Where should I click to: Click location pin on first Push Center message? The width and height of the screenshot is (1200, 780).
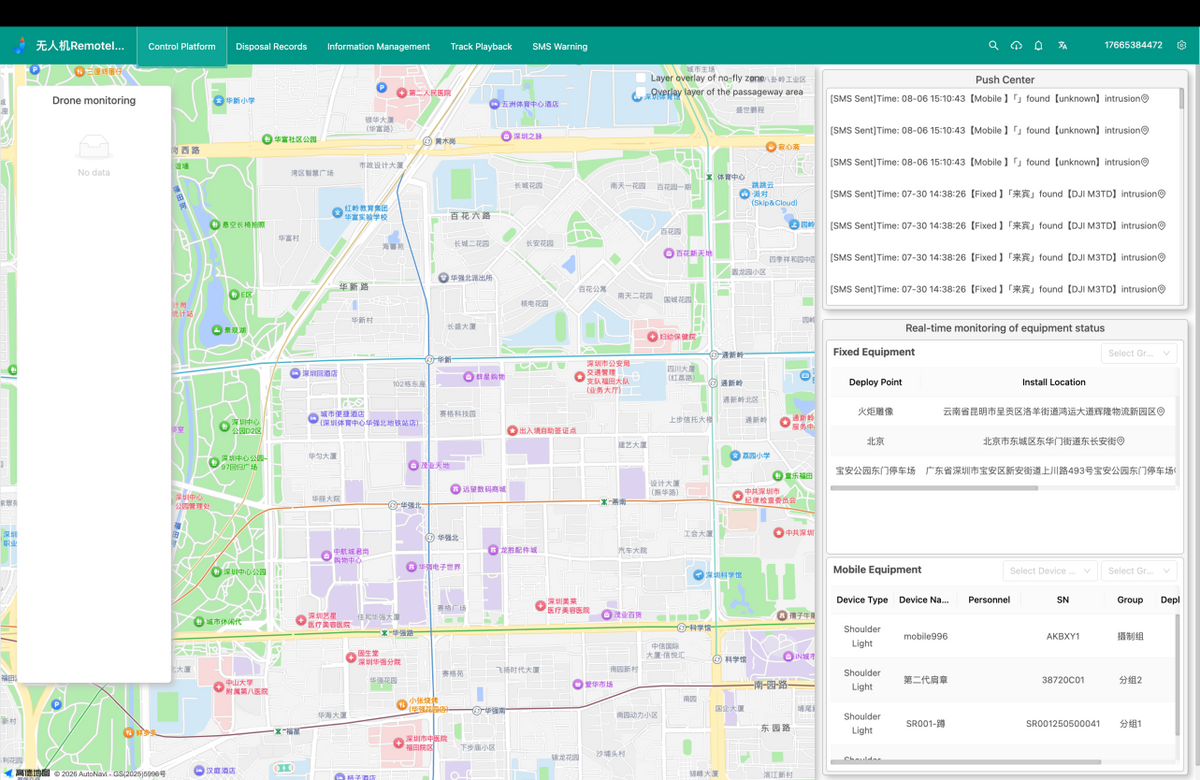click(1145, 99)
